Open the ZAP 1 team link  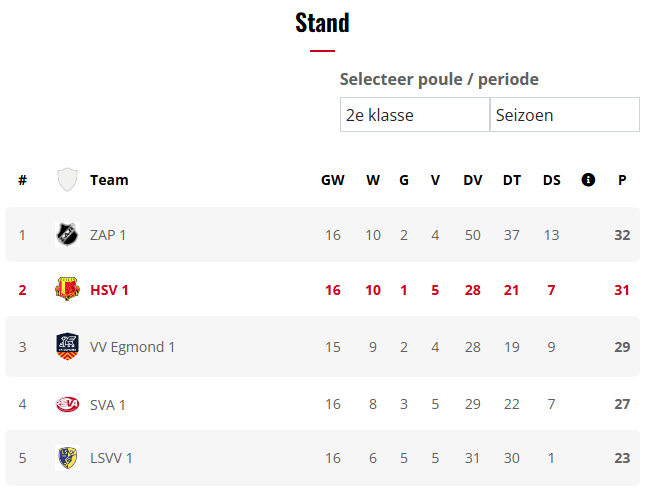pos(108,235)
